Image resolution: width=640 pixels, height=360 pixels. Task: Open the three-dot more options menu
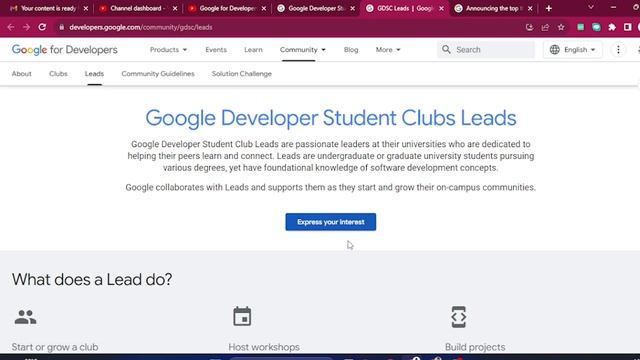click(x=618, y=50)
